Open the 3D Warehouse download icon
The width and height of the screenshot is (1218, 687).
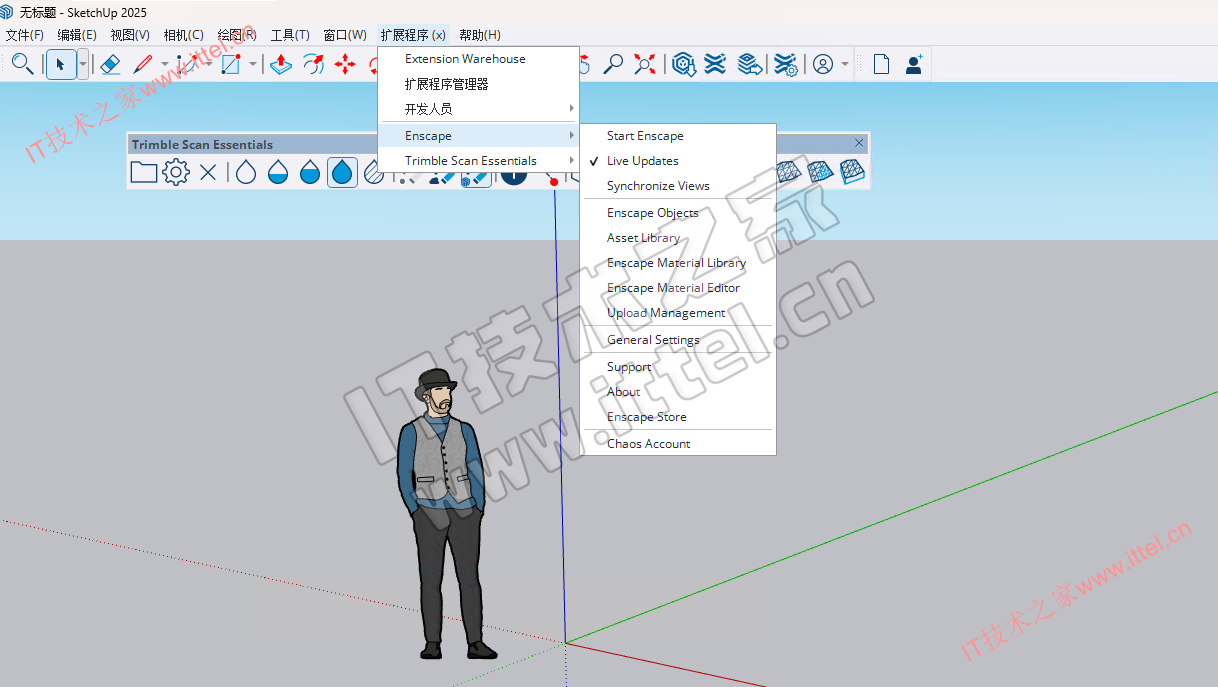pos(684,65)
